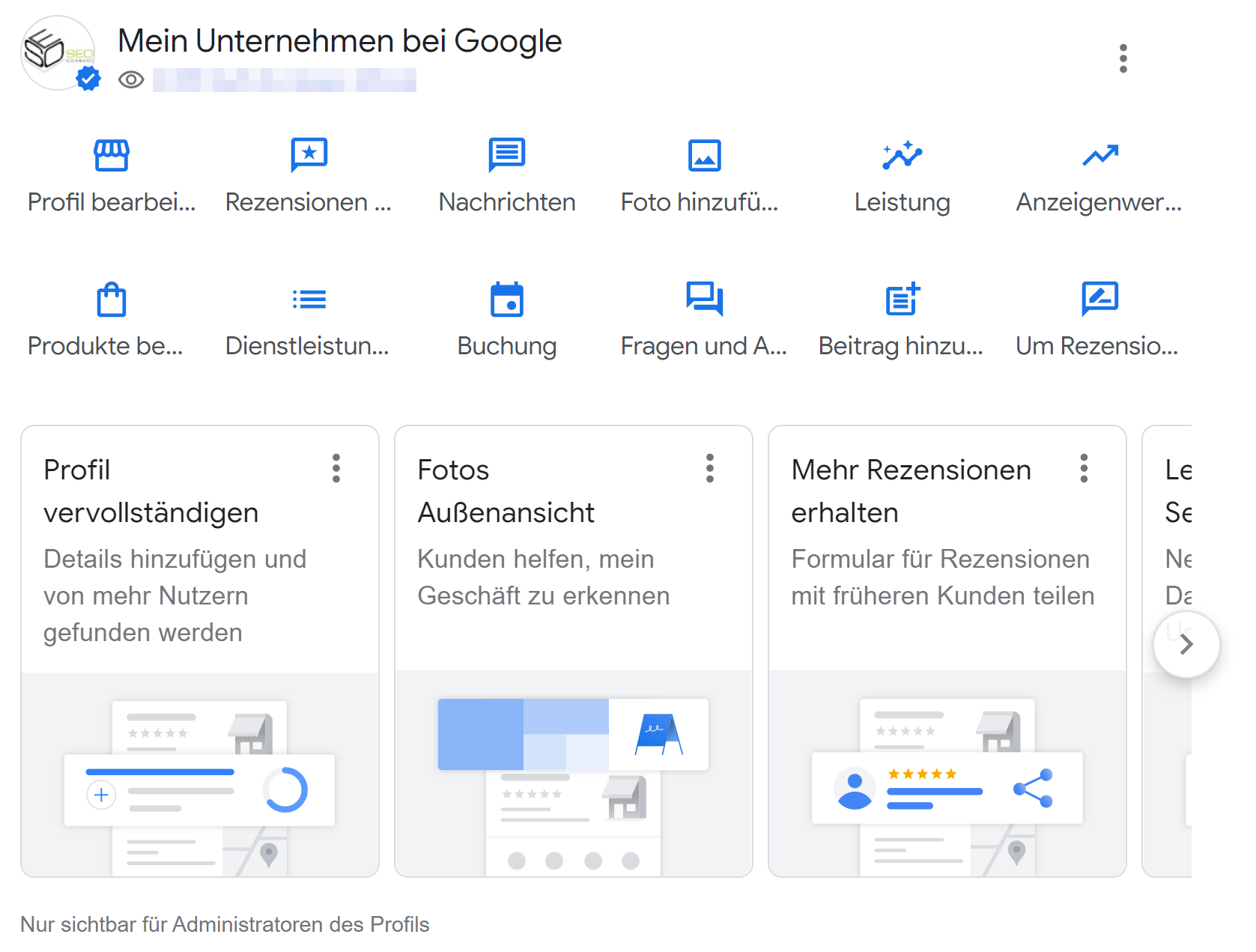The width and height of the screenshot is (1256, 952).
Task: Open the Profil vervollständigen card menu
Action: tap(336, 469)
